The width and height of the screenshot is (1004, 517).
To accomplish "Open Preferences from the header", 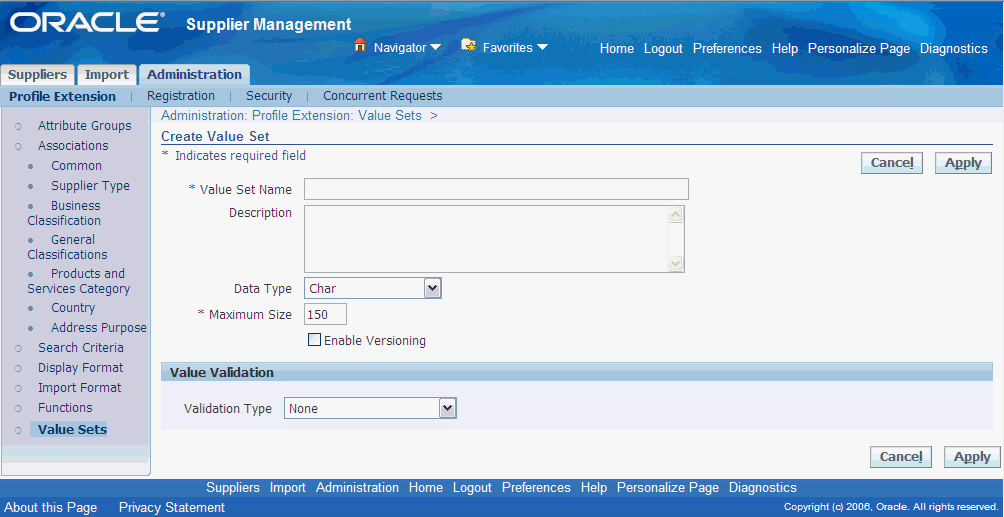I will pos(727,49).
